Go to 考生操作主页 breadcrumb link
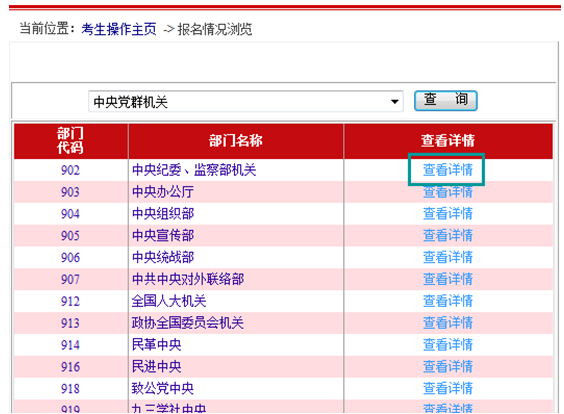564x414 pixels. pos(119,29)
